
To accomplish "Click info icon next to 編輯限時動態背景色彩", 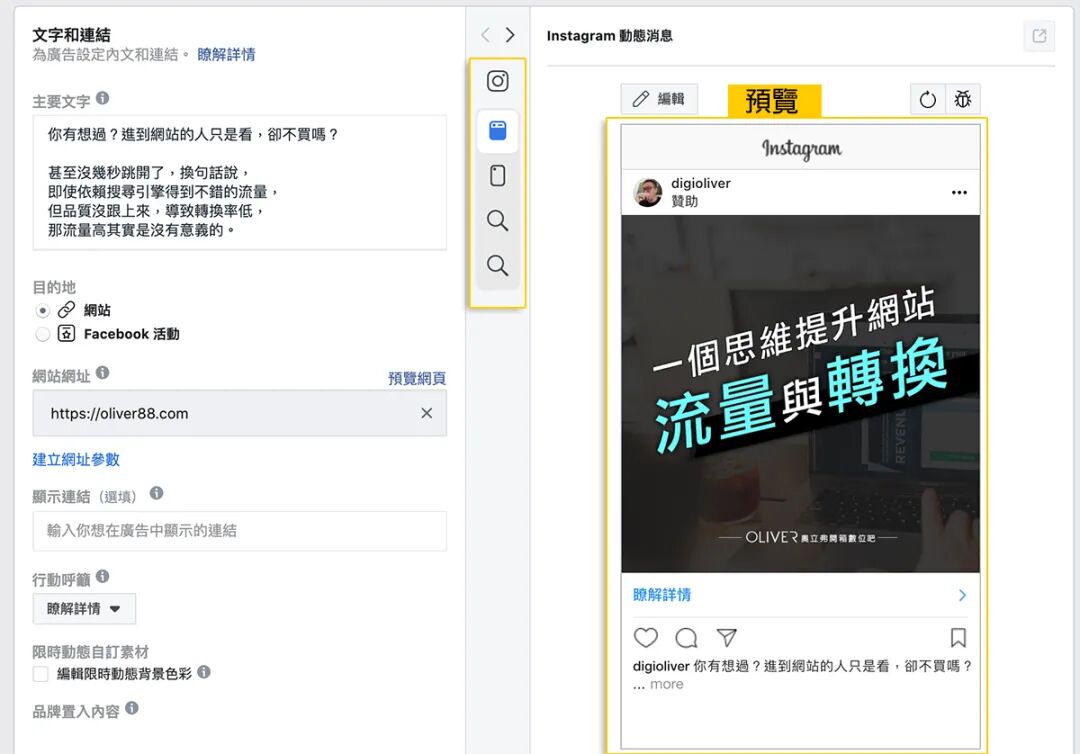I will pyautogui.click(x=204, y=671).
